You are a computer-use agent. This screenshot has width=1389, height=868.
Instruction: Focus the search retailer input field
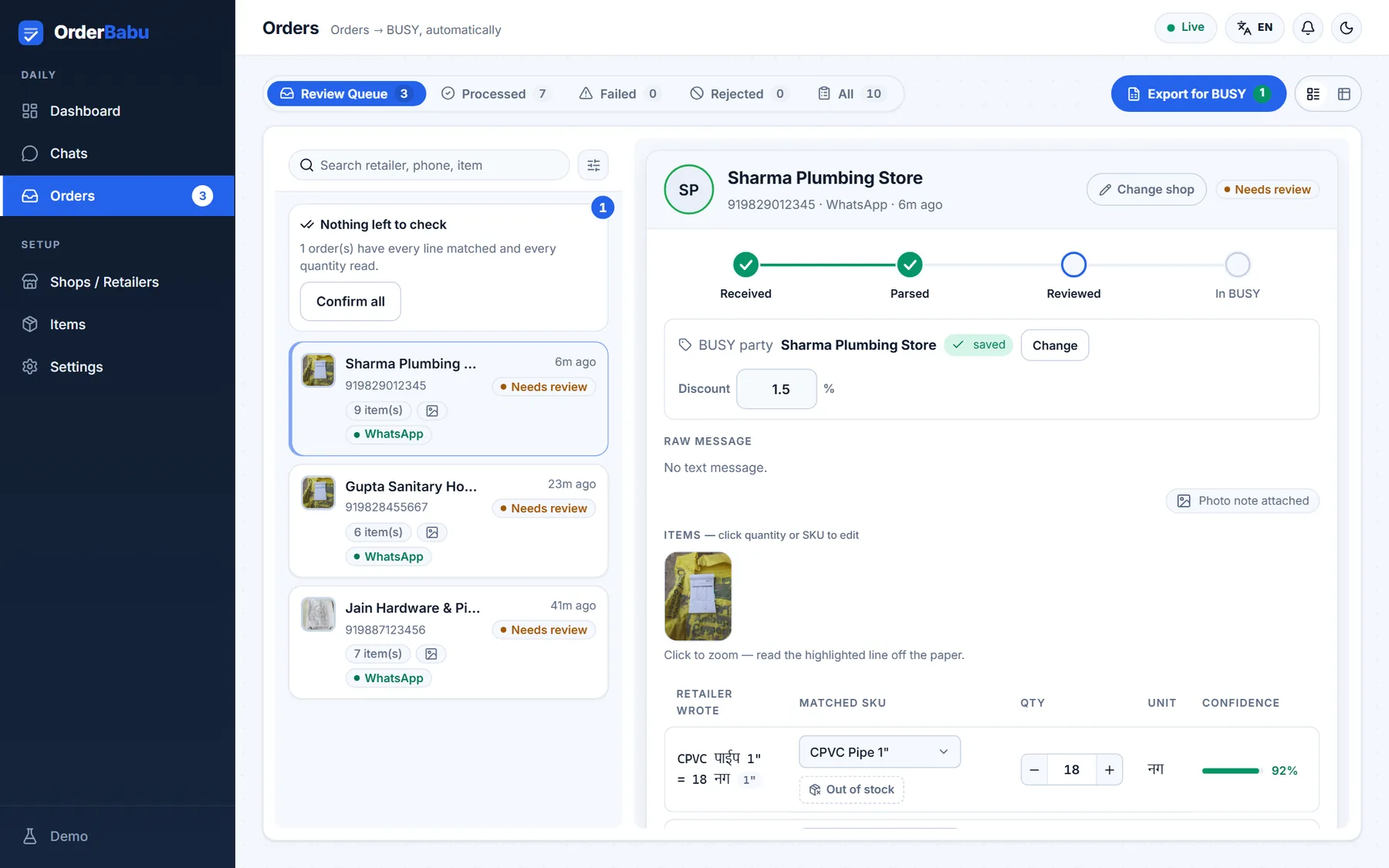click(x=429, y=165)
